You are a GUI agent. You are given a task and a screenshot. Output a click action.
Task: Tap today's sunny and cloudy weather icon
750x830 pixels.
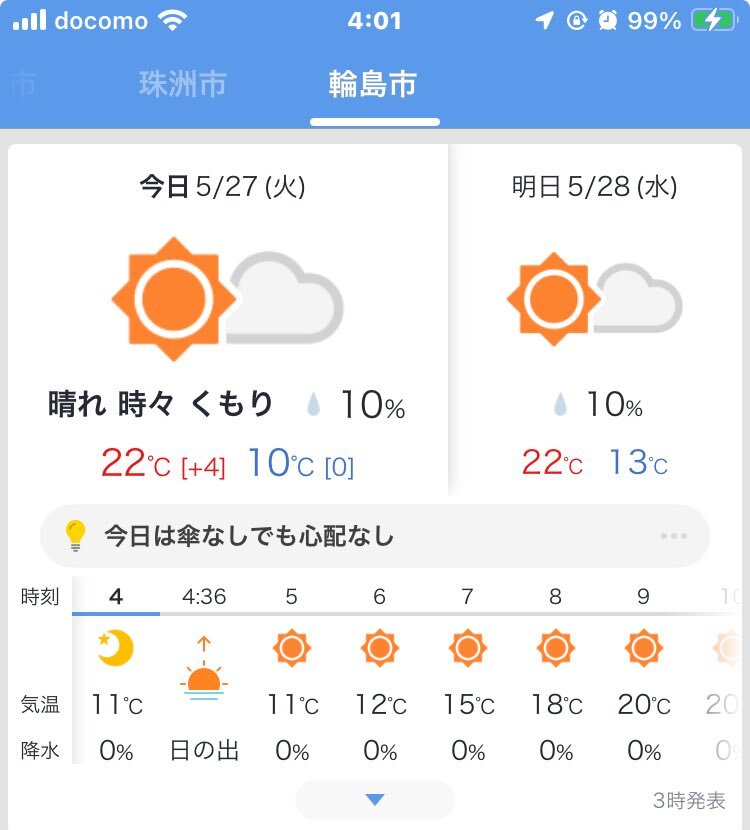[228, 299]
